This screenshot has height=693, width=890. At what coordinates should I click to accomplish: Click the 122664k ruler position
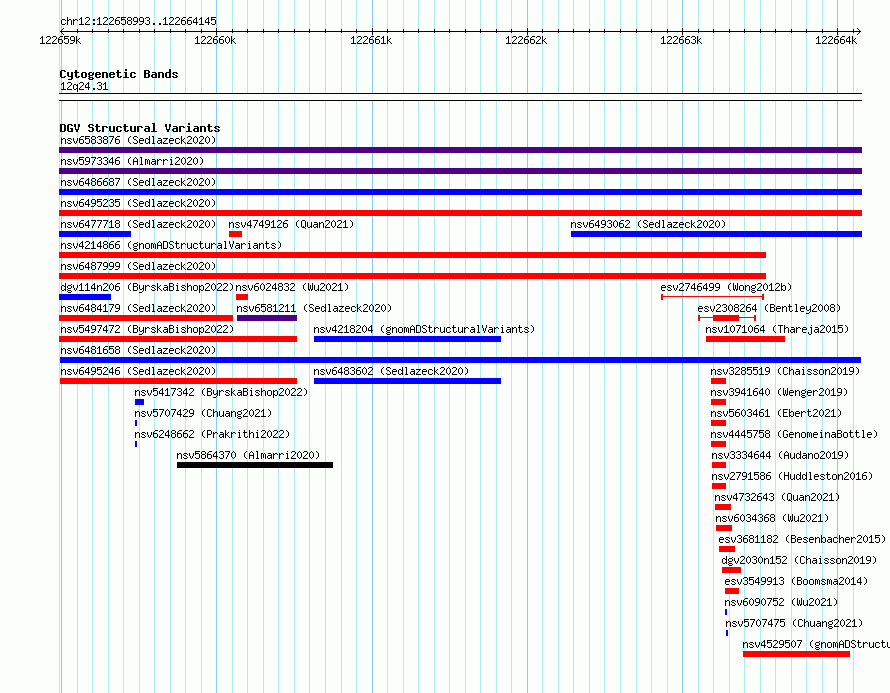coord(836,40)
